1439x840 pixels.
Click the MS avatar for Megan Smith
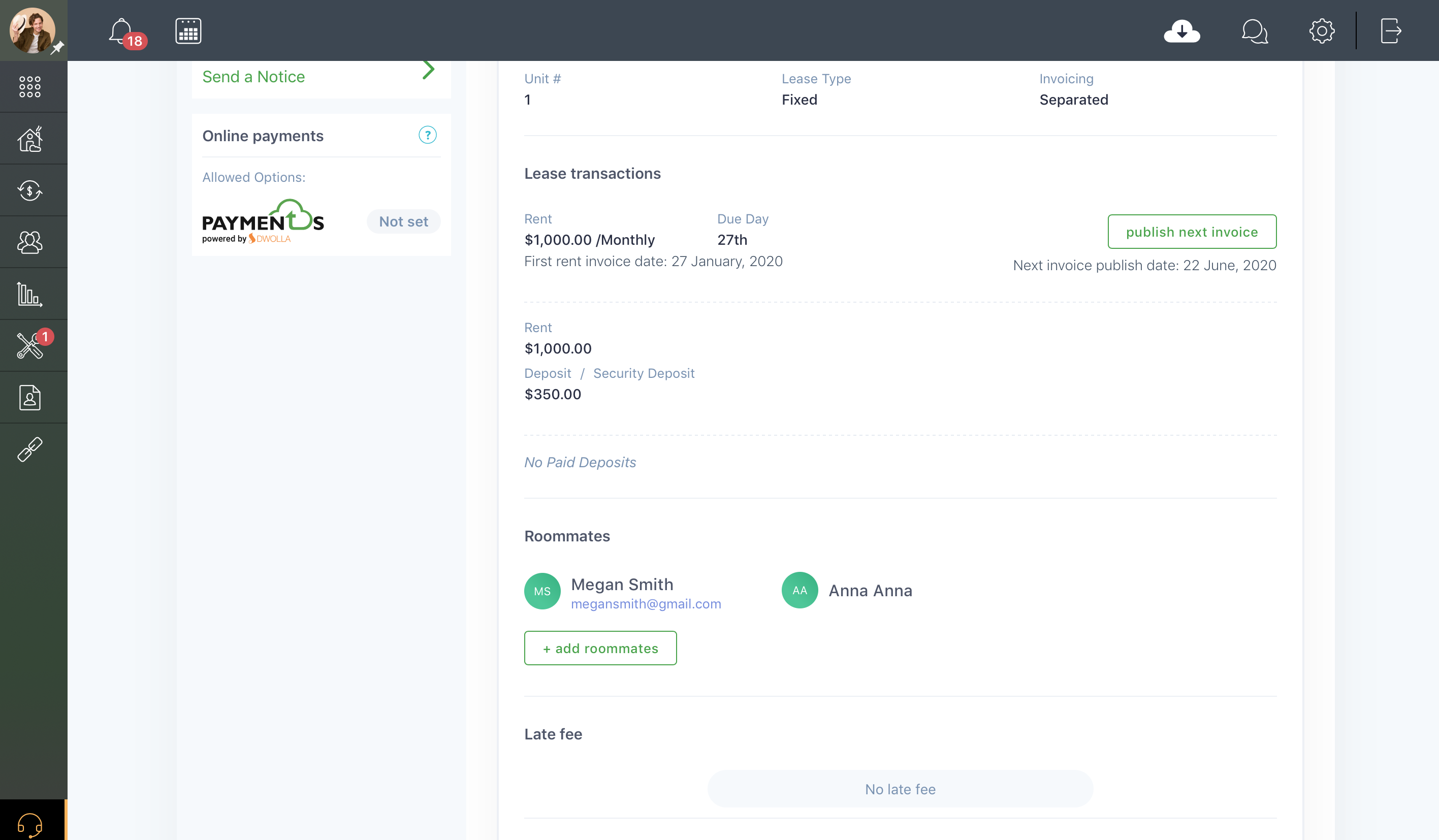[542, 591]
